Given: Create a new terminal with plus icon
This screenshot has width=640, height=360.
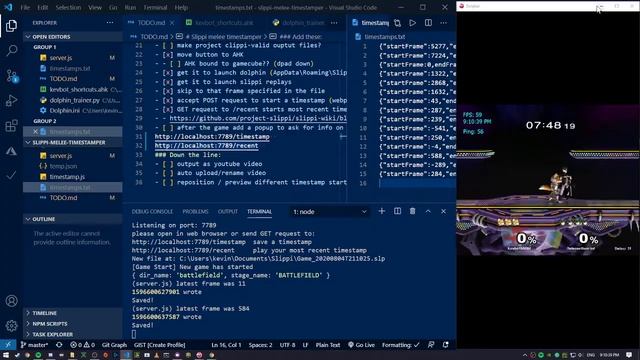Looking at the screenshot, I should click(382, 211).
